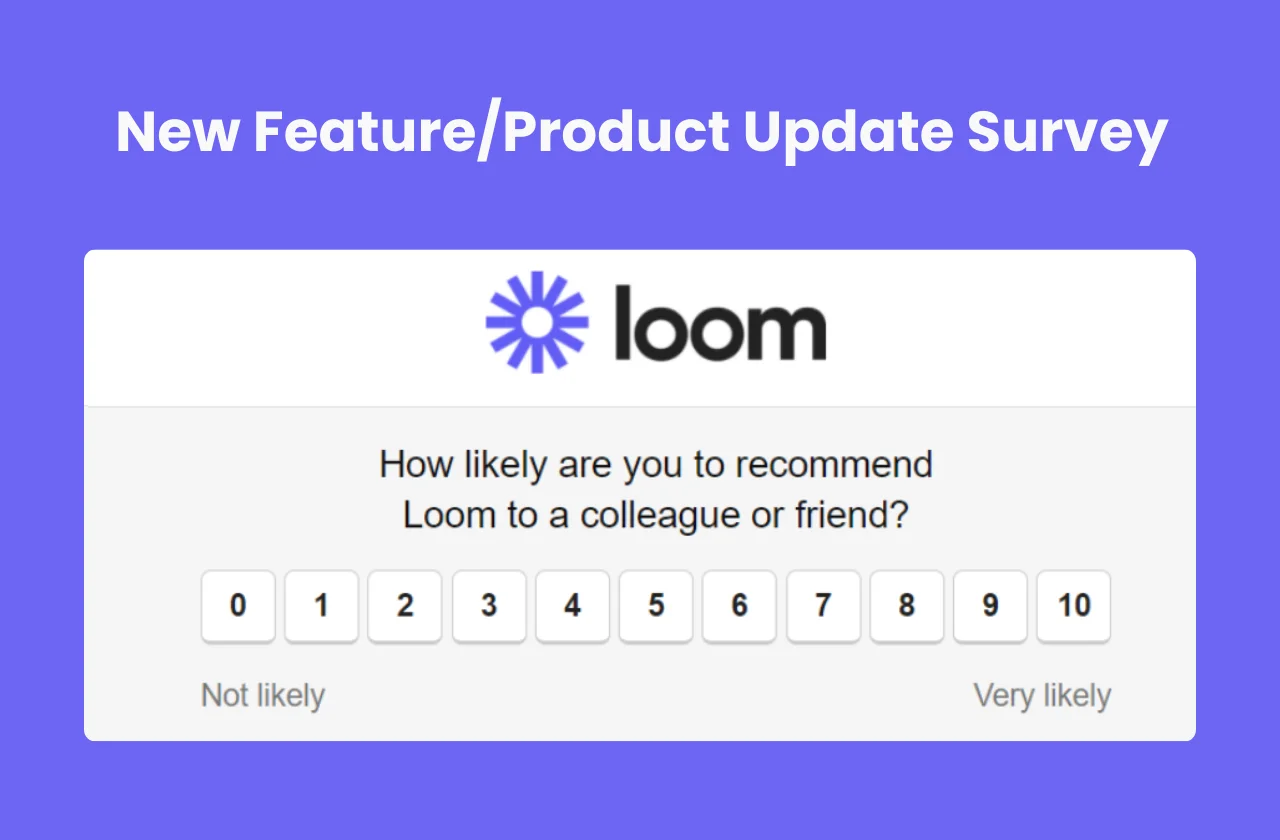
Task: Click the word "Update" in the title
Action: [x=850, y=132]
